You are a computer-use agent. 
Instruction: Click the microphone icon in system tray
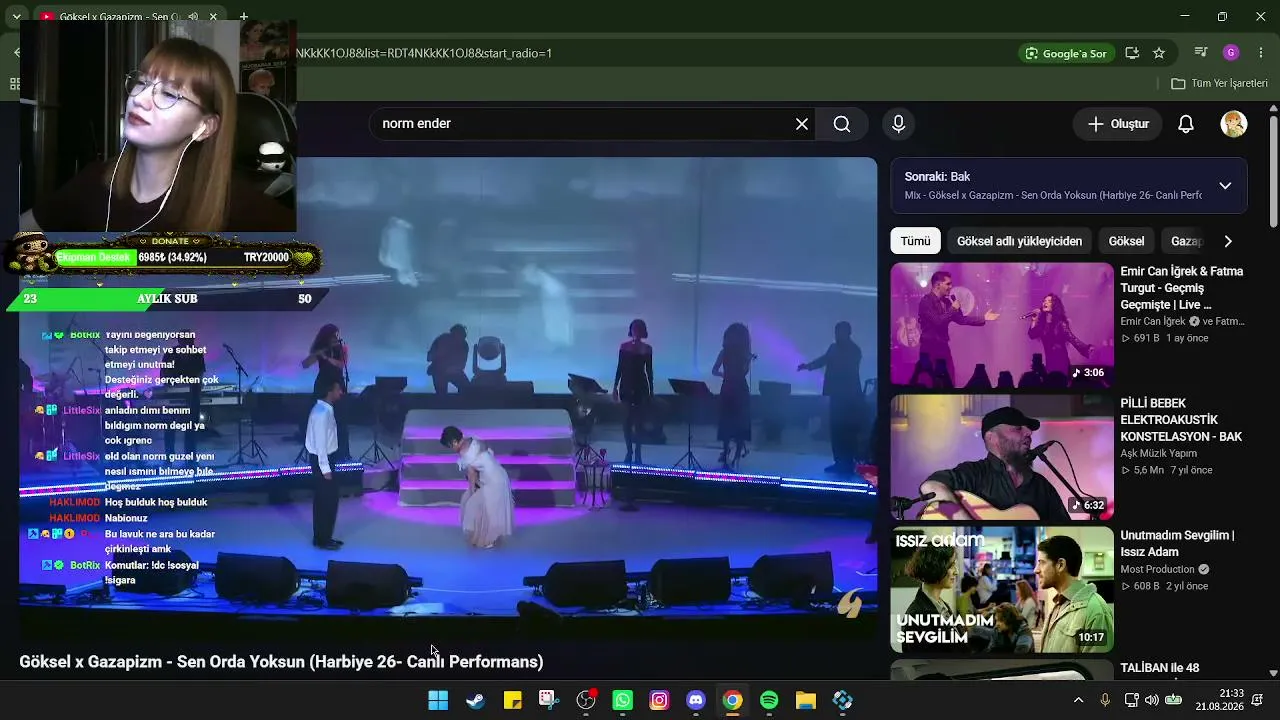(x=1105, y=700)
